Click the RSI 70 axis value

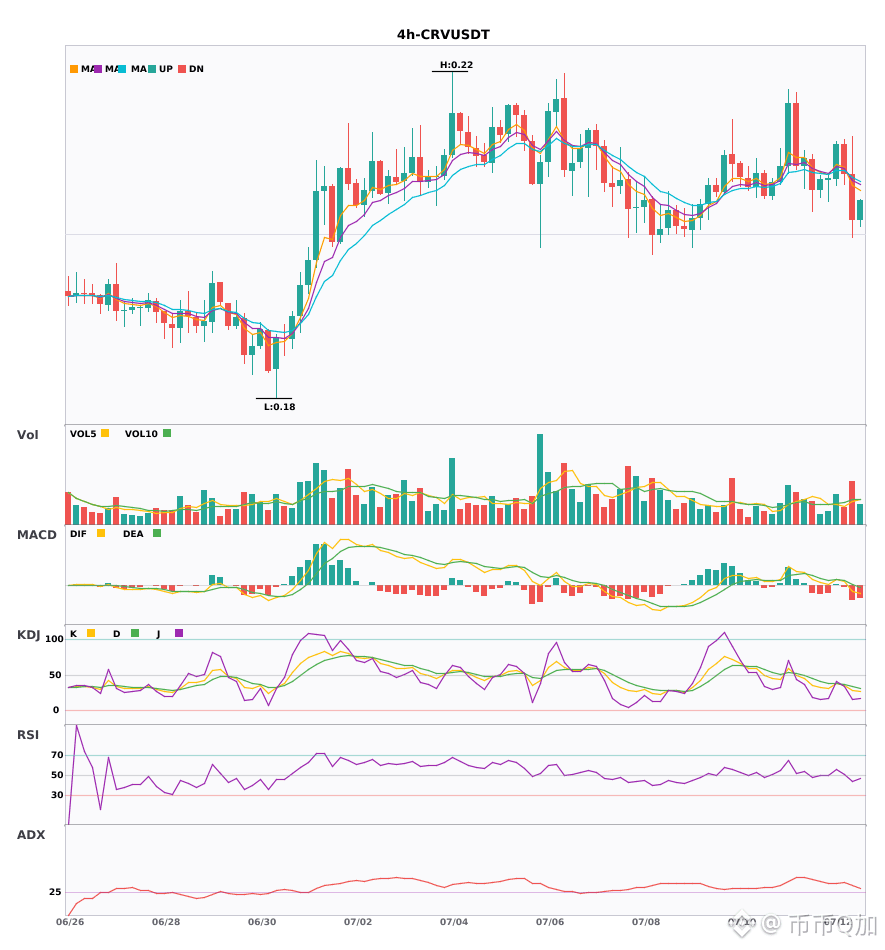58,755
